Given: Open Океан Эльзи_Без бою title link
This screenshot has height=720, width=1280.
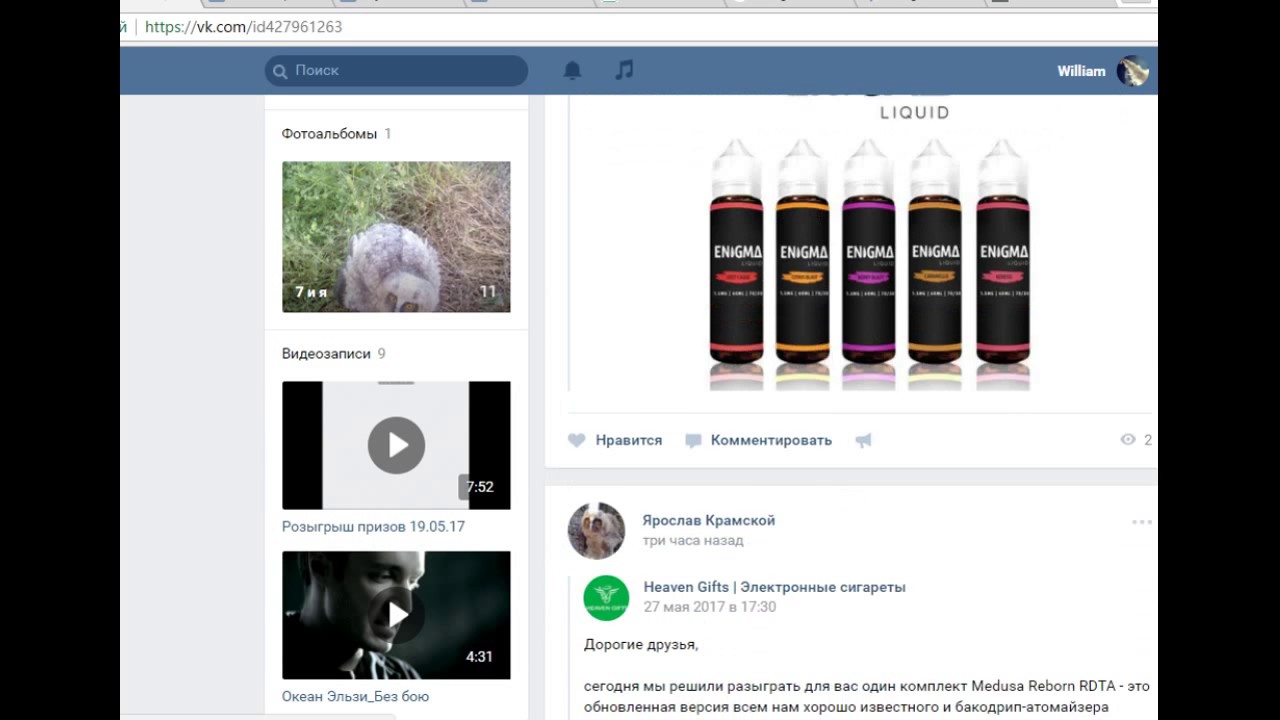Looking at the screenshot, I should (355, 697).
